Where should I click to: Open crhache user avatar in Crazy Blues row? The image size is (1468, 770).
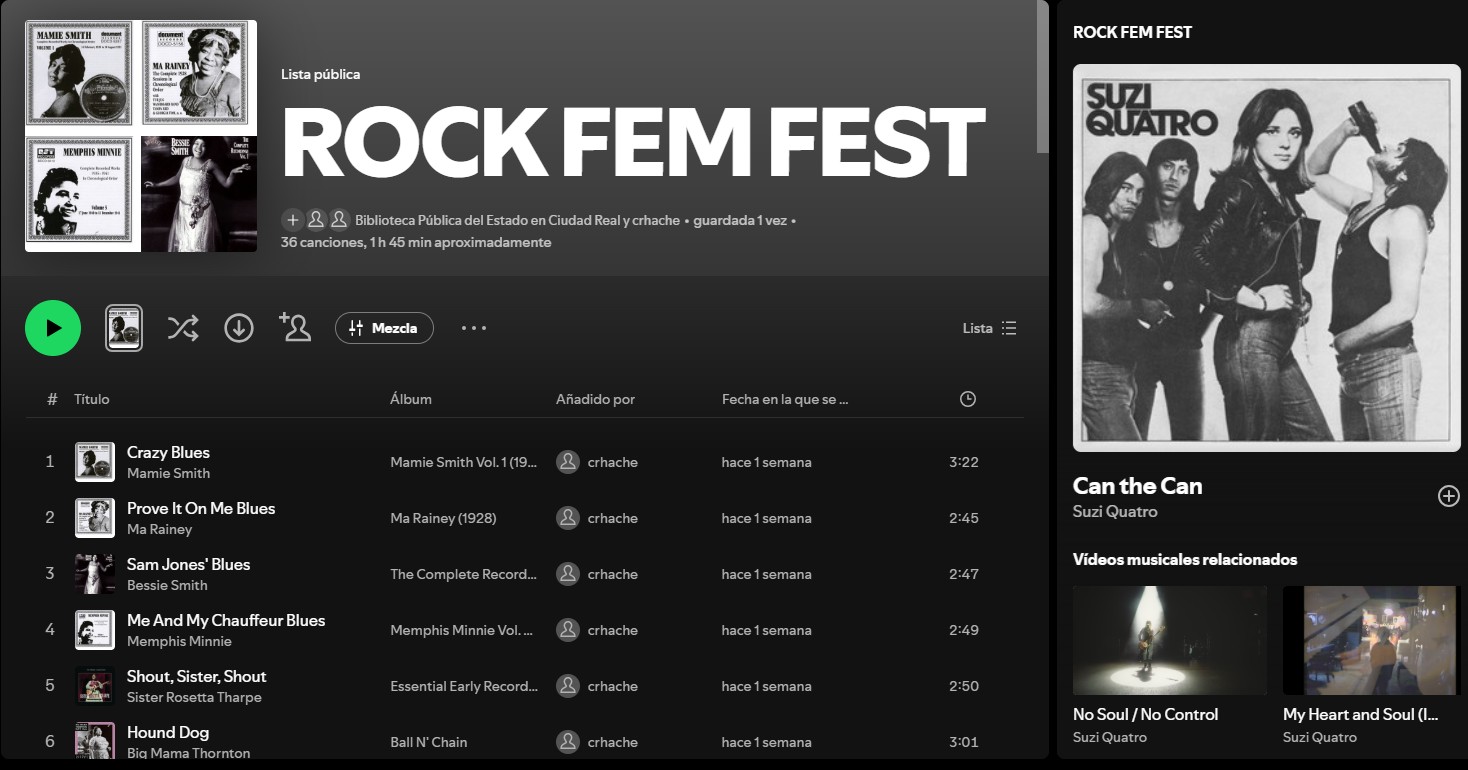point(568,462)
